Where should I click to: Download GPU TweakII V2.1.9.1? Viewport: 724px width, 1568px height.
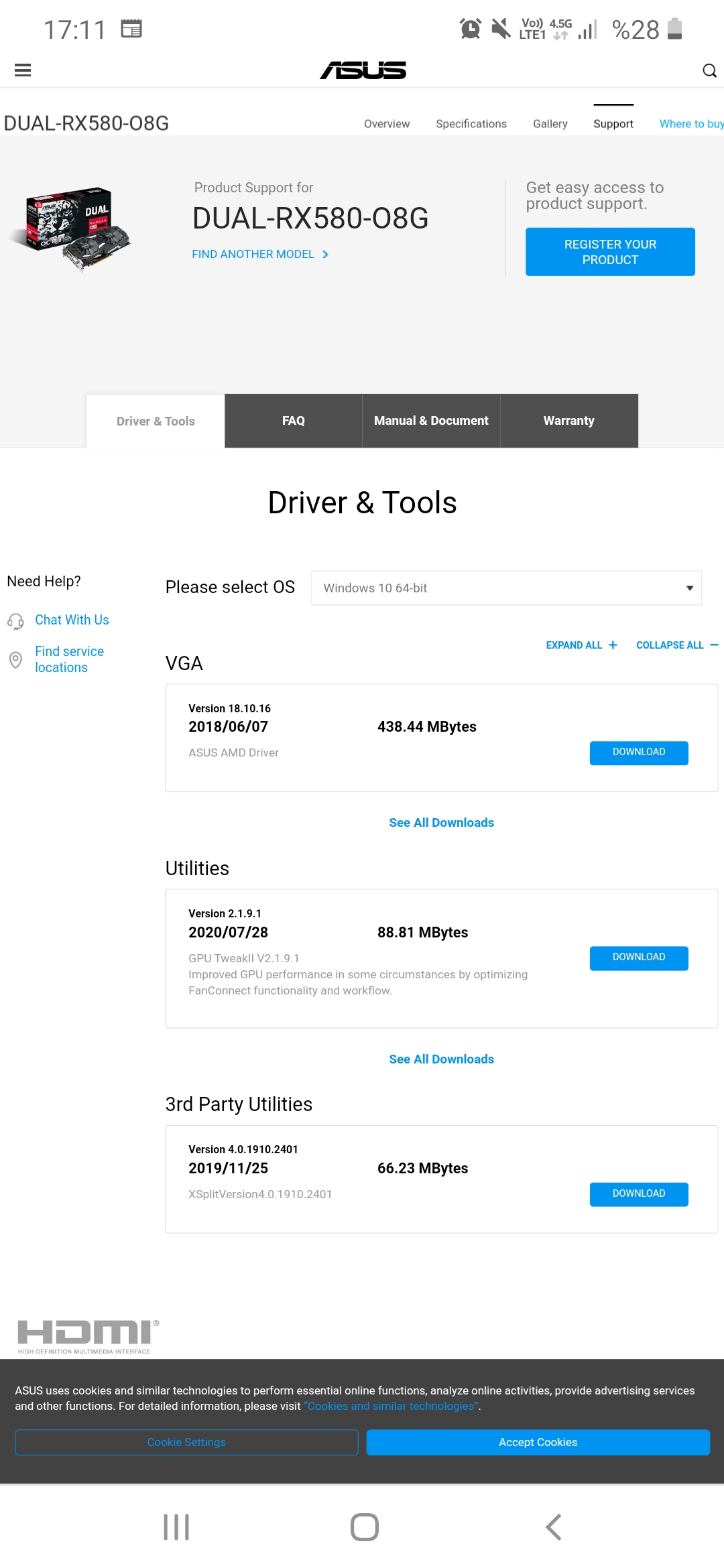[x=639, y=958]
